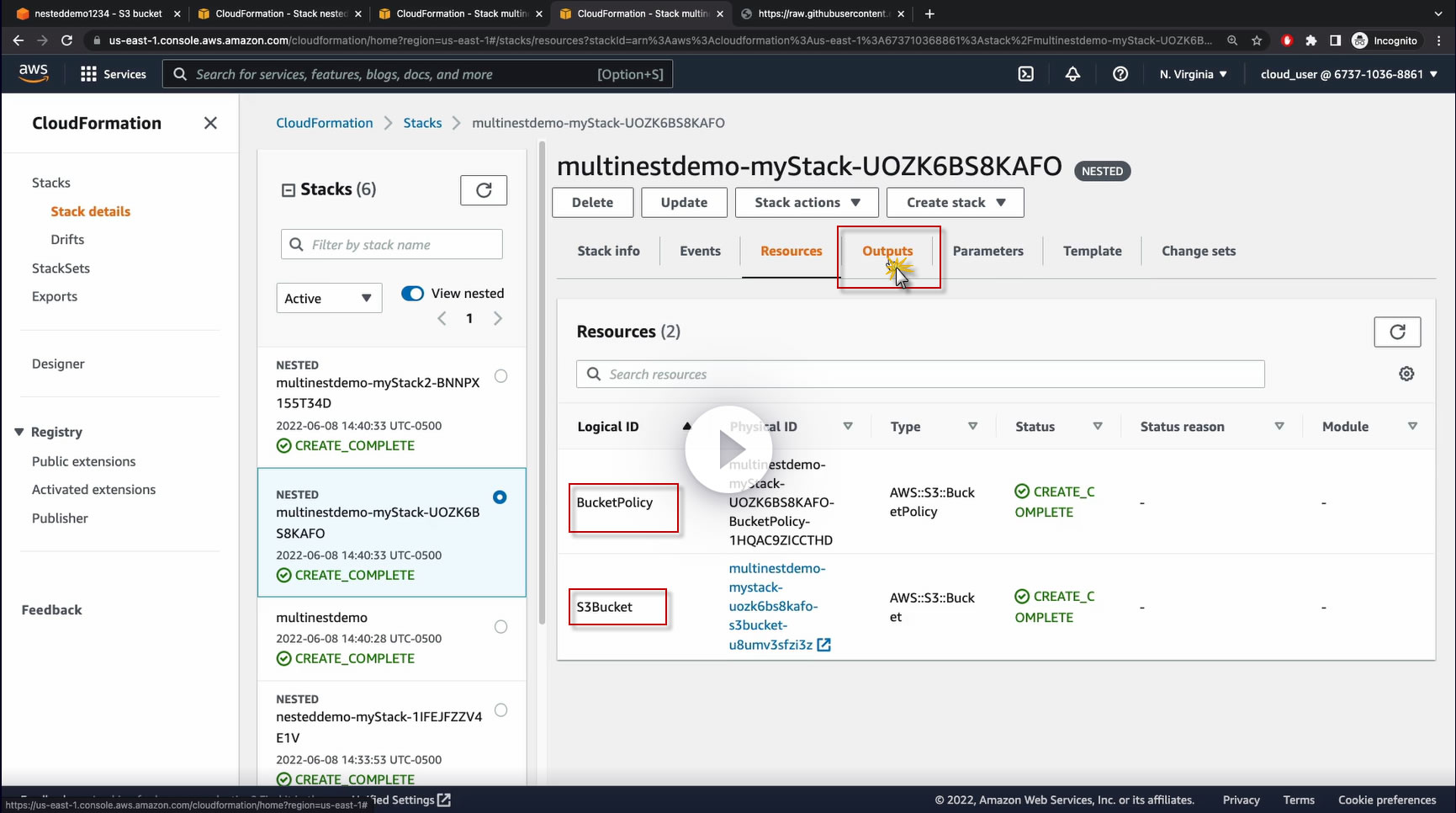Click the browser back arrow
The height and width of the screenshot is (813, 1456).
19,40
